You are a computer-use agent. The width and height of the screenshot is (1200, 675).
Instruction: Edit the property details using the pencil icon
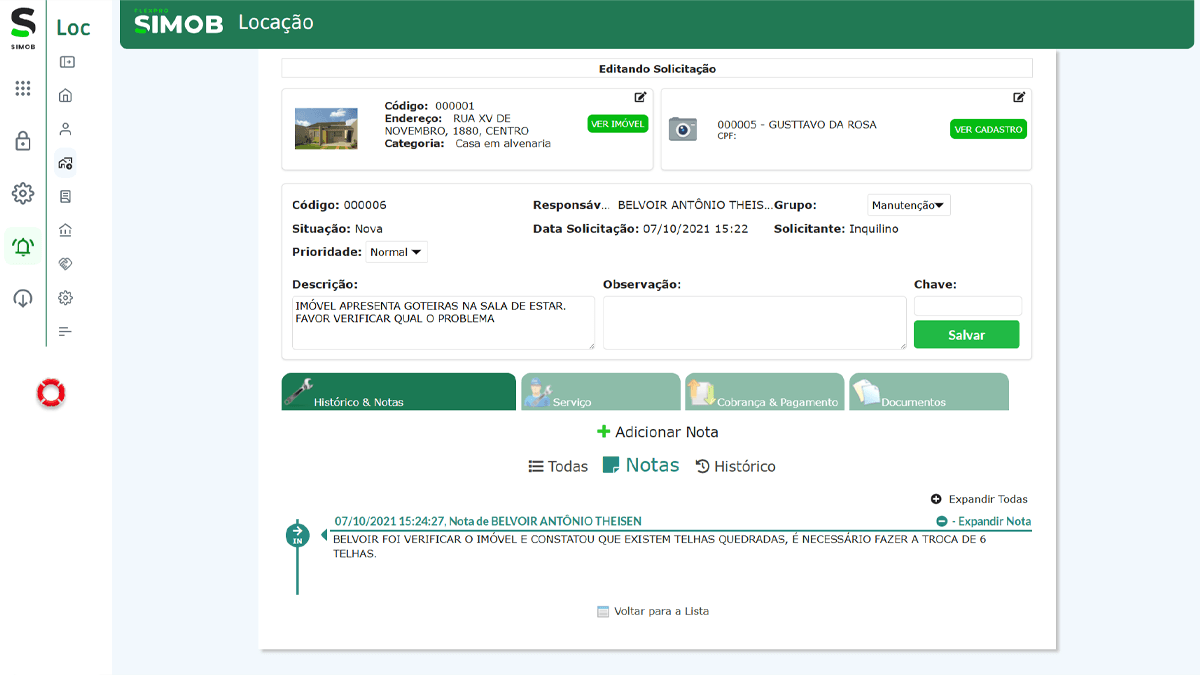click(x=642, y=98)
